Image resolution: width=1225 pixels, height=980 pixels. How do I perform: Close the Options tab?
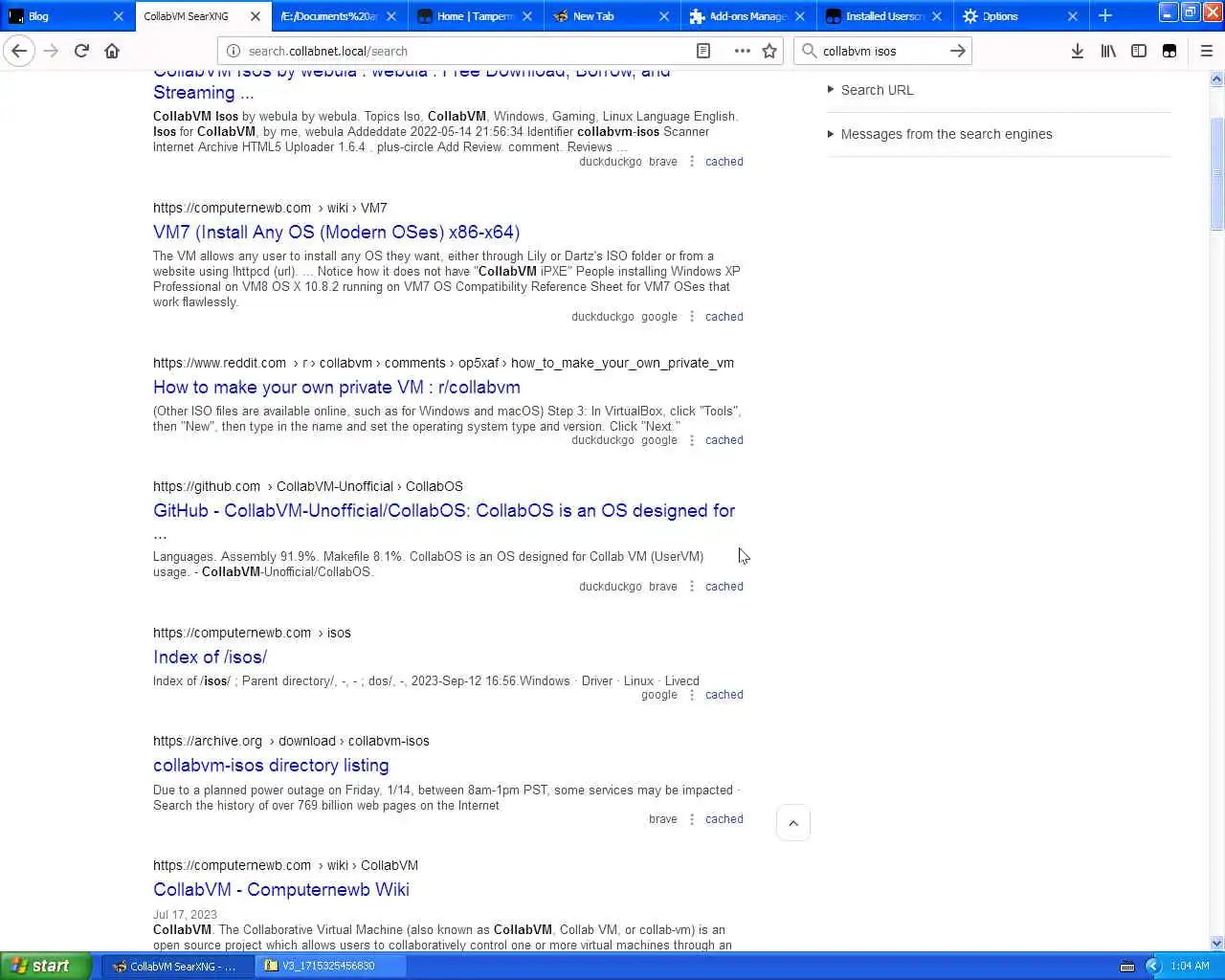pos(1072,16)
